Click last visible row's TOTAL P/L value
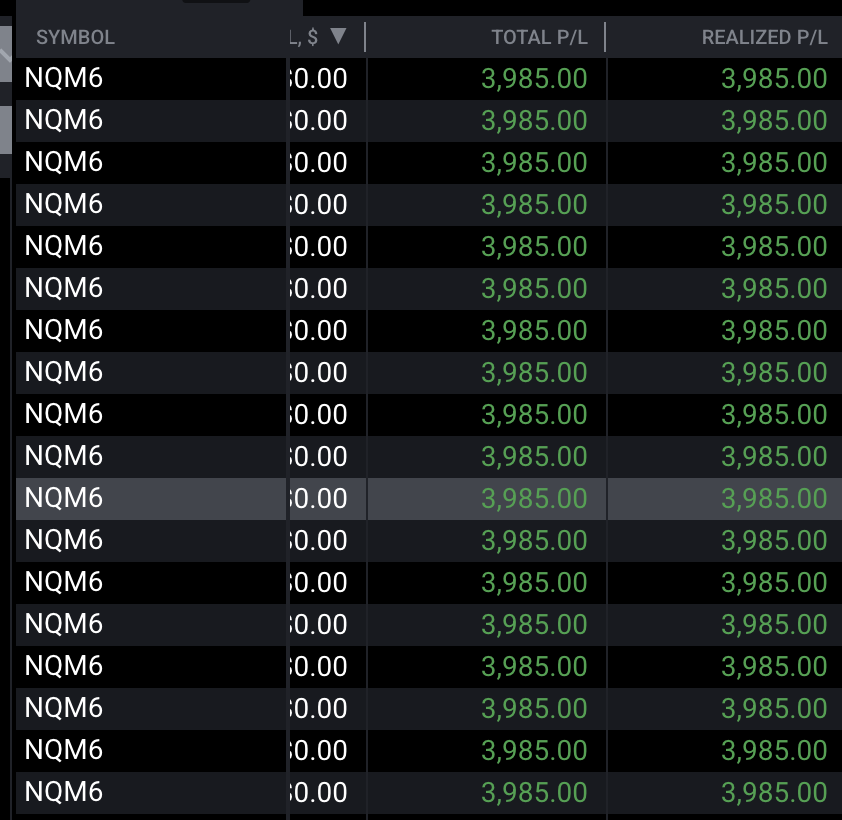842x820 pixels. [534, 793]
